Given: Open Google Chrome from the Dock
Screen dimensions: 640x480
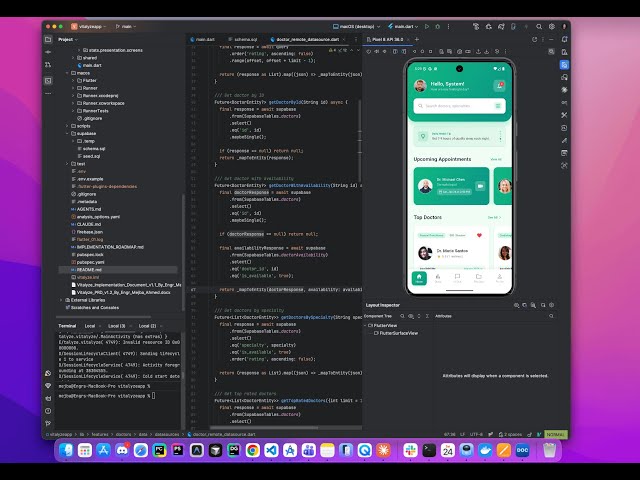Looking at the screenshot, I should (253, 451).
